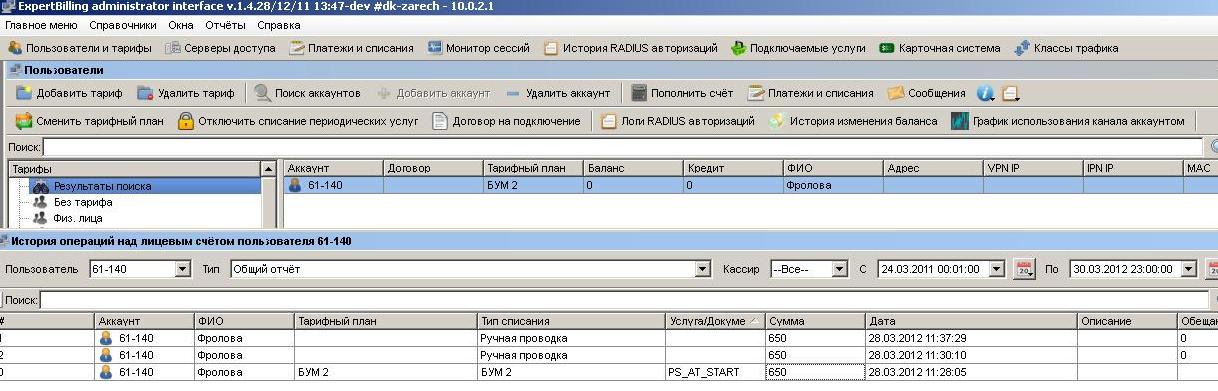
Task: Open Серверы доступа window
Action: tap(221, 47)
